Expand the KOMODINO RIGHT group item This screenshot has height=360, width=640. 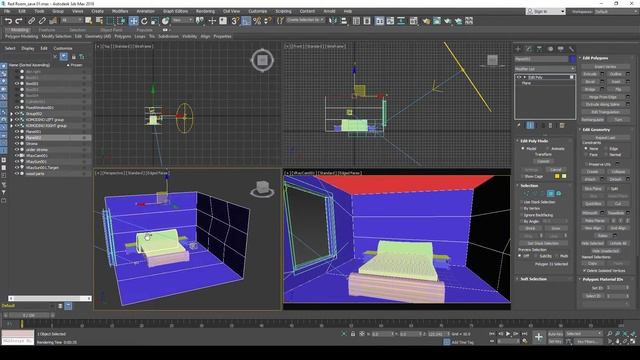[x=11, y=126]
